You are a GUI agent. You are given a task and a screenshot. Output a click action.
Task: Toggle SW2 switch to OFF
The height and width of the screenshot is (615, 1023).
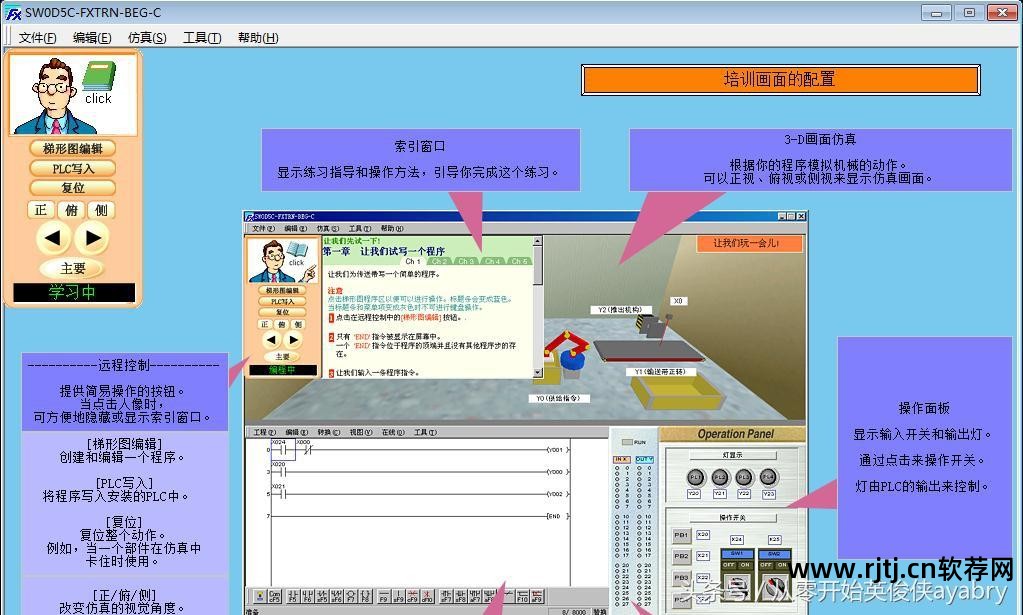(765, 565)
